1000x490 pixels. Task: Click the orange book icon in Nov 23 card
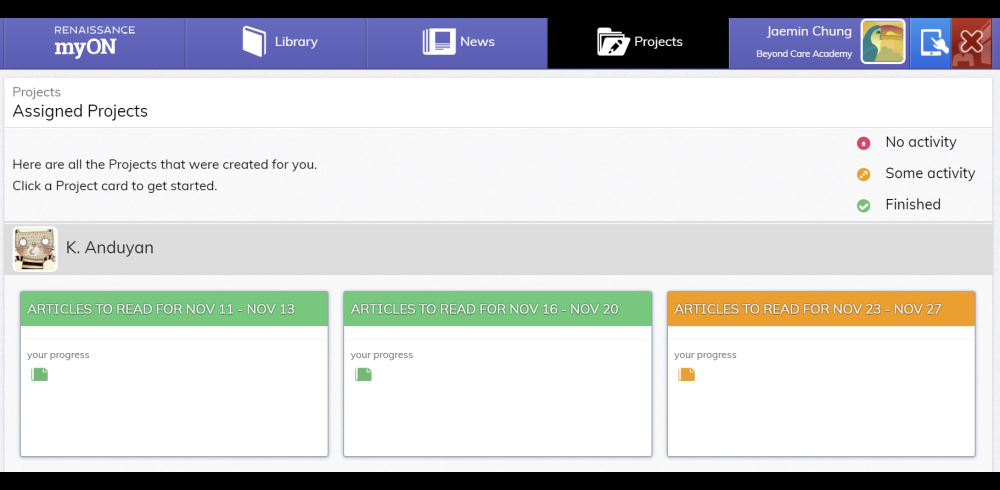[687, 375]
